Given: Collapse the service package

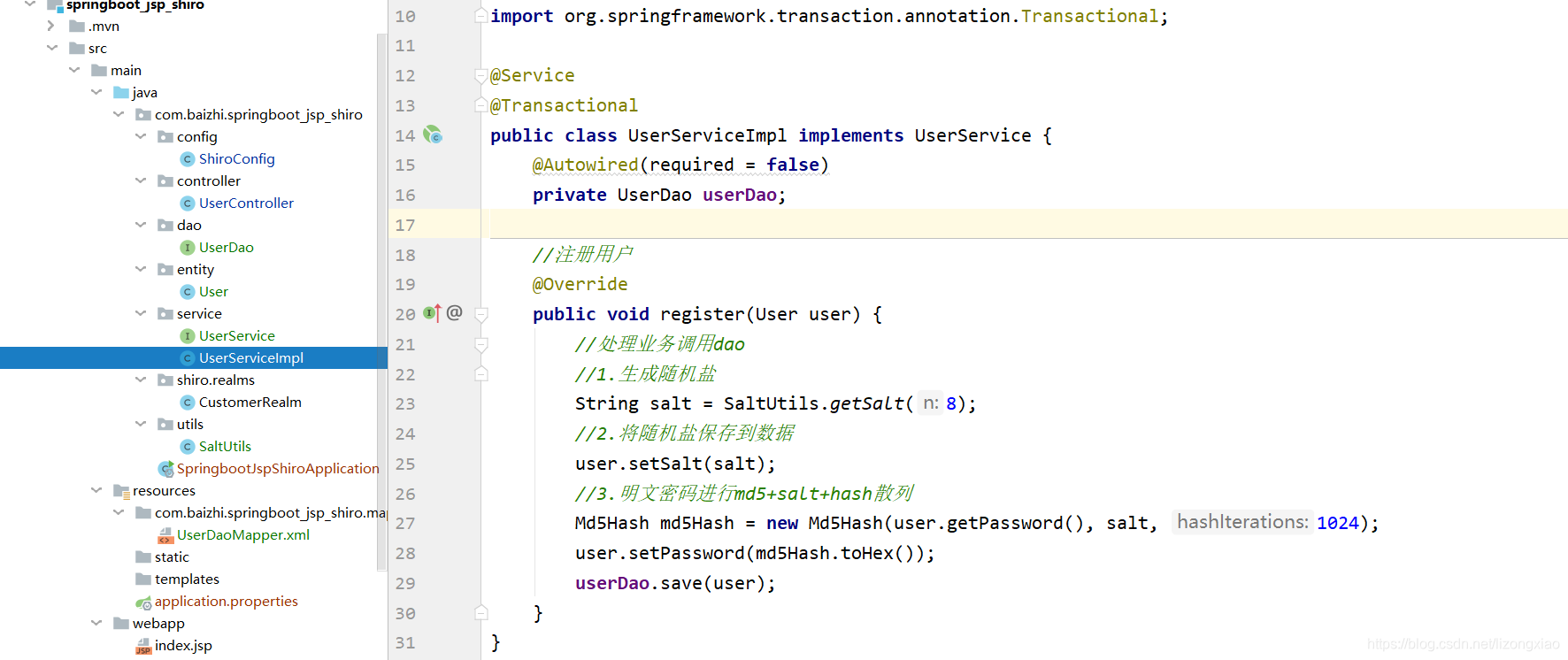Looking at the screenshot, I should tap(141, 313).
